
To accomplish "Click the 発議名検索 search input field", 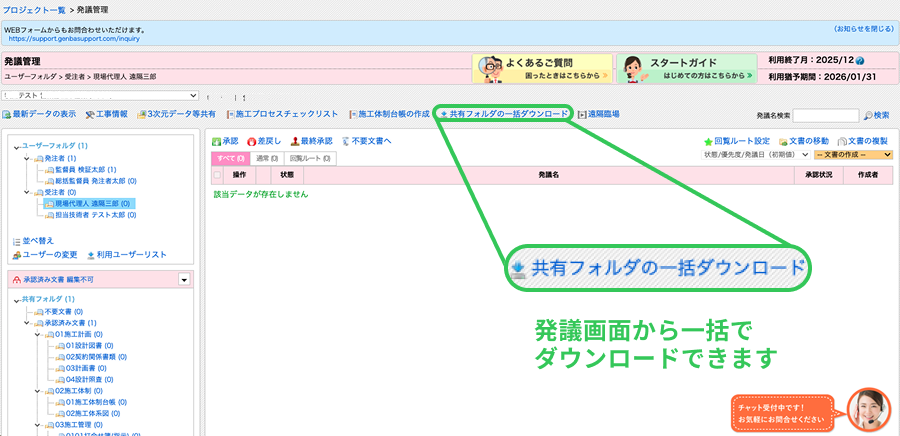I will tap(824, 116).
